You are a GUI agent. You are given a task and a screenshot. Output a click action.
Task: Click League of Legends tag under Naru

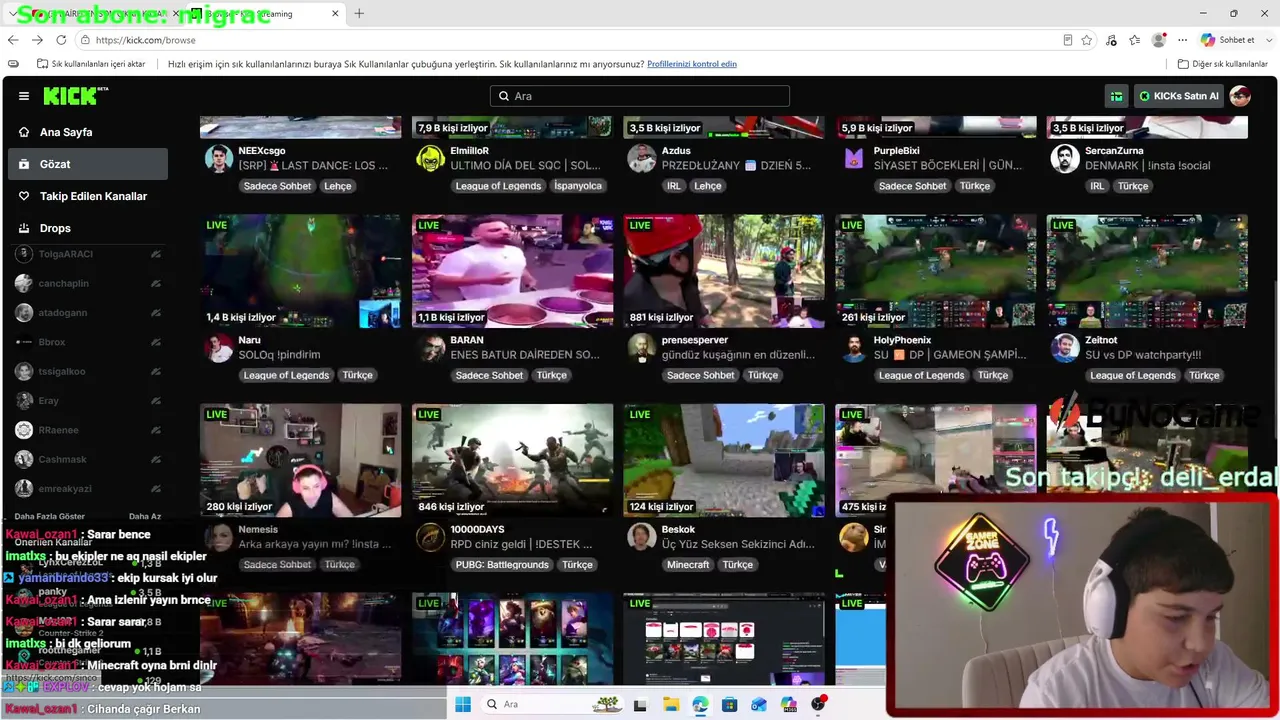pyautogui.click(x=286, y=375)
